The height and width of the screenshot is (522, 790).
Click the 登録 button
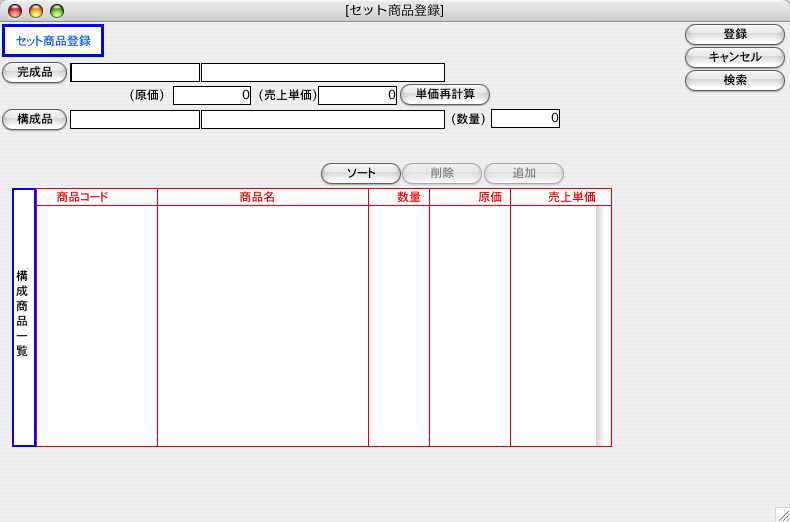click(734, 34)
